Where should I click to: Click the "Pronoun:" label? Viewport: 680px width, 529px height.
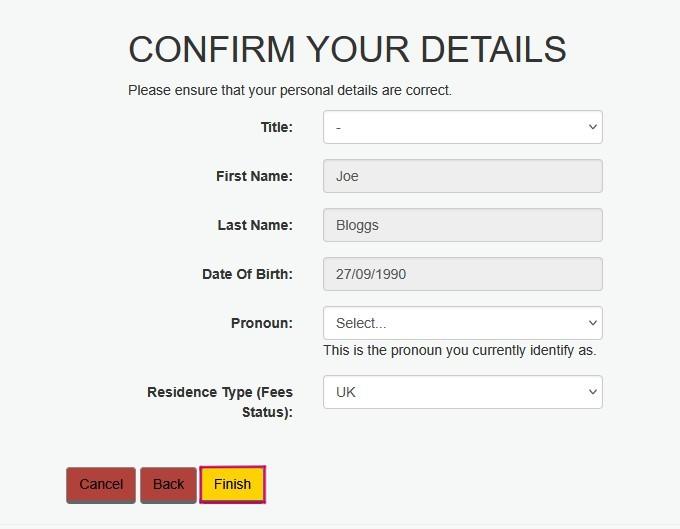[x=261, y=323]
